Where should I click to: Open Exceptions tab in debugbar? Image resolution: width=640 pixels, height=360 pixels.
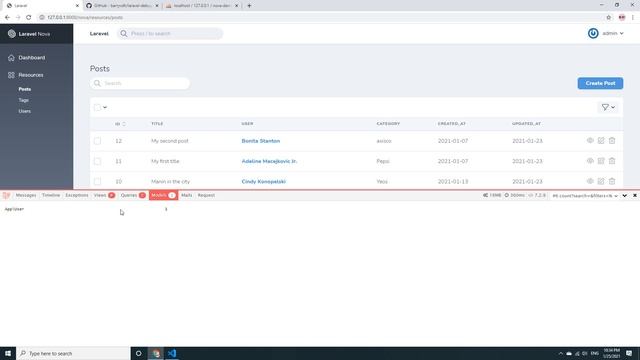click(x=77, y=196)
